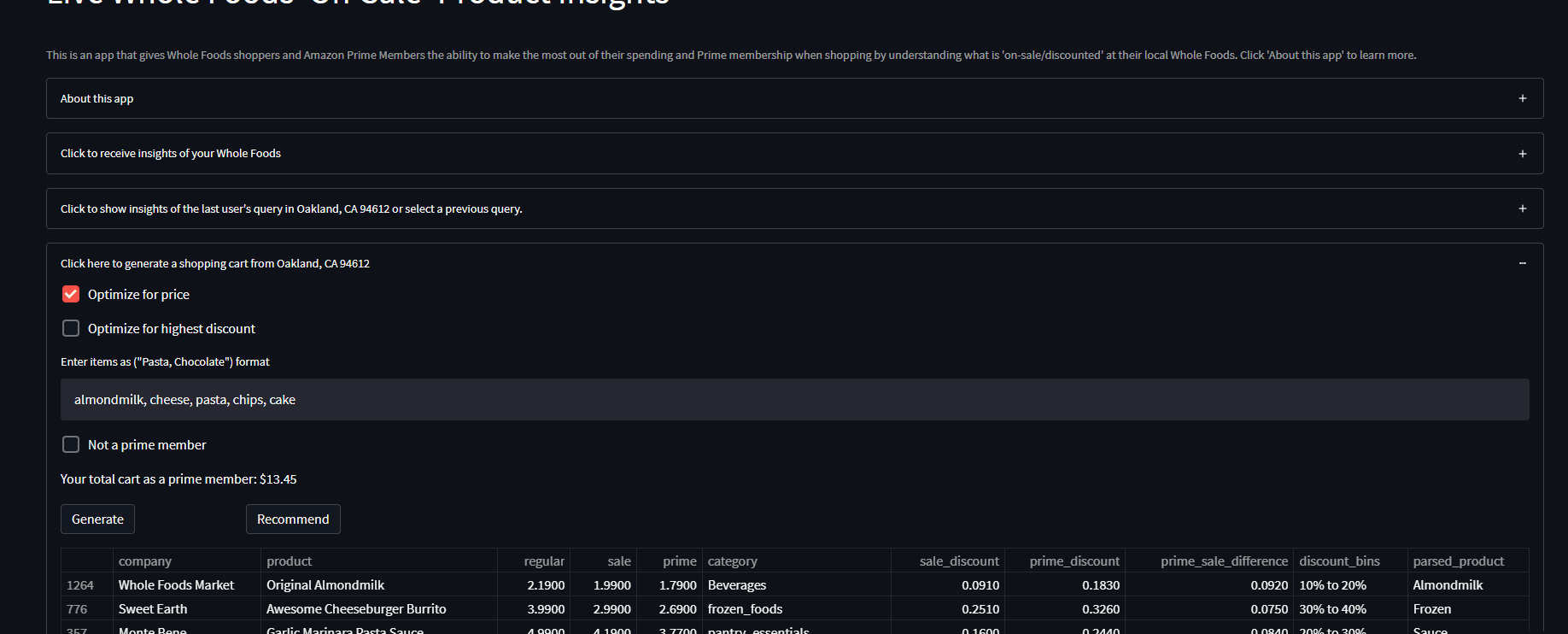The height and width of the screenshot is (634, 1568).
Task: Click the 'parsed_product' column header
Action: (x=1468, y=561)
